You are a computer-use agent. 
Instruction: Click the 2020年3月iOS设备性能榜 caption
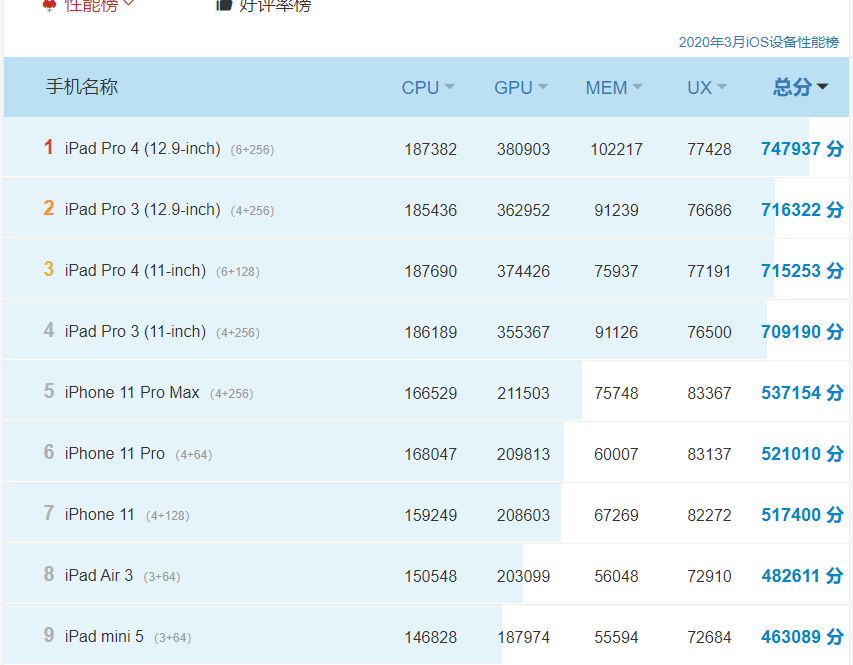[758, 42]
